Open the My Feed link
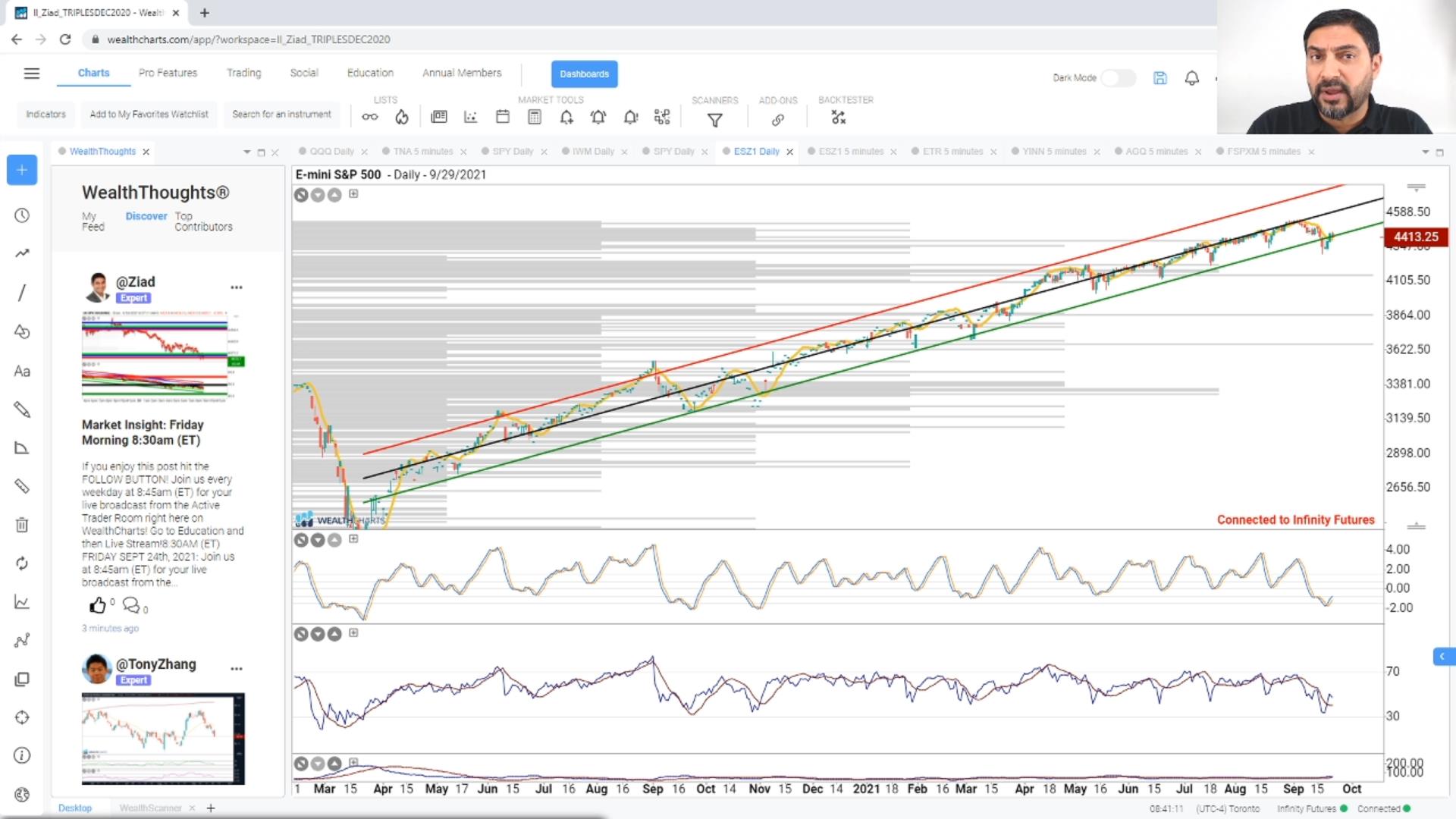1456x819 pixels. [93, 221]
